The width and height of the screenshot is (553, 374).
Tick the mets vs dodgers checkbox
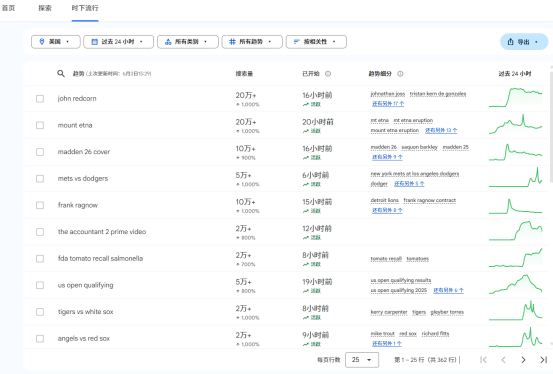40,179
